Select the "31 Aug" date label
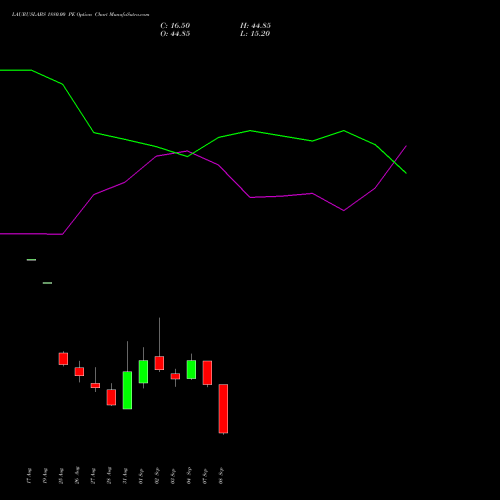500x500 pixels. (125, 476)
